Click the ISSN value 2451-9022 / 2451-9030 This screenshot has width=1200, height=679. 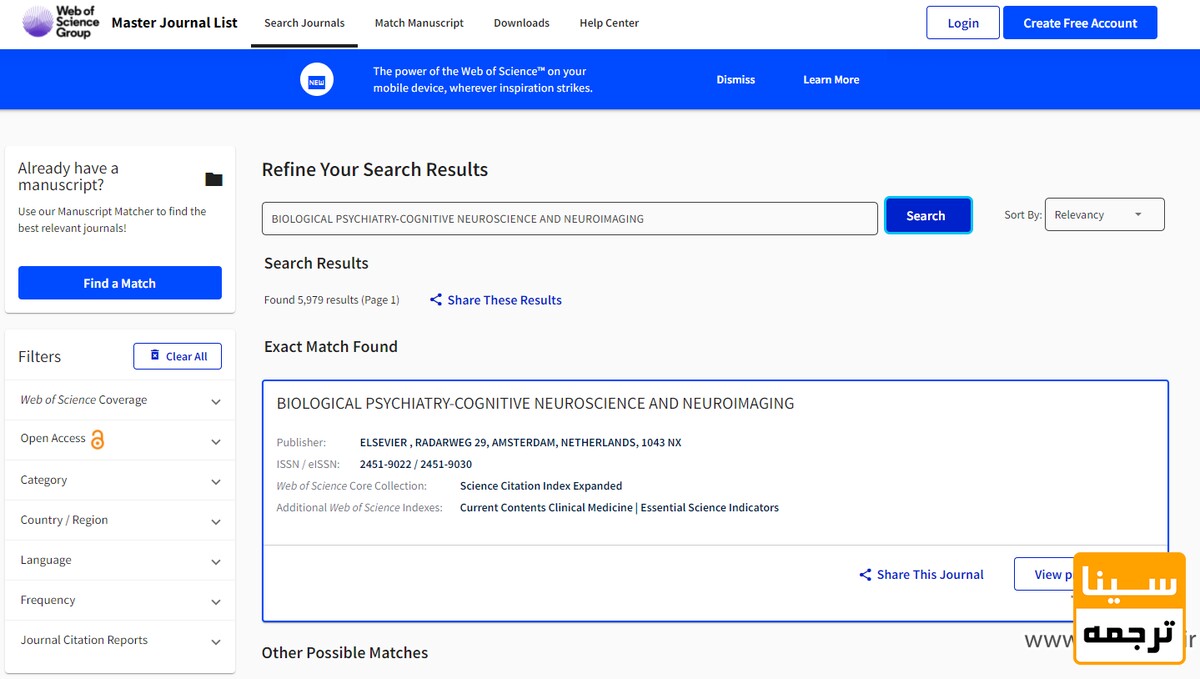[x=416, y=464]
